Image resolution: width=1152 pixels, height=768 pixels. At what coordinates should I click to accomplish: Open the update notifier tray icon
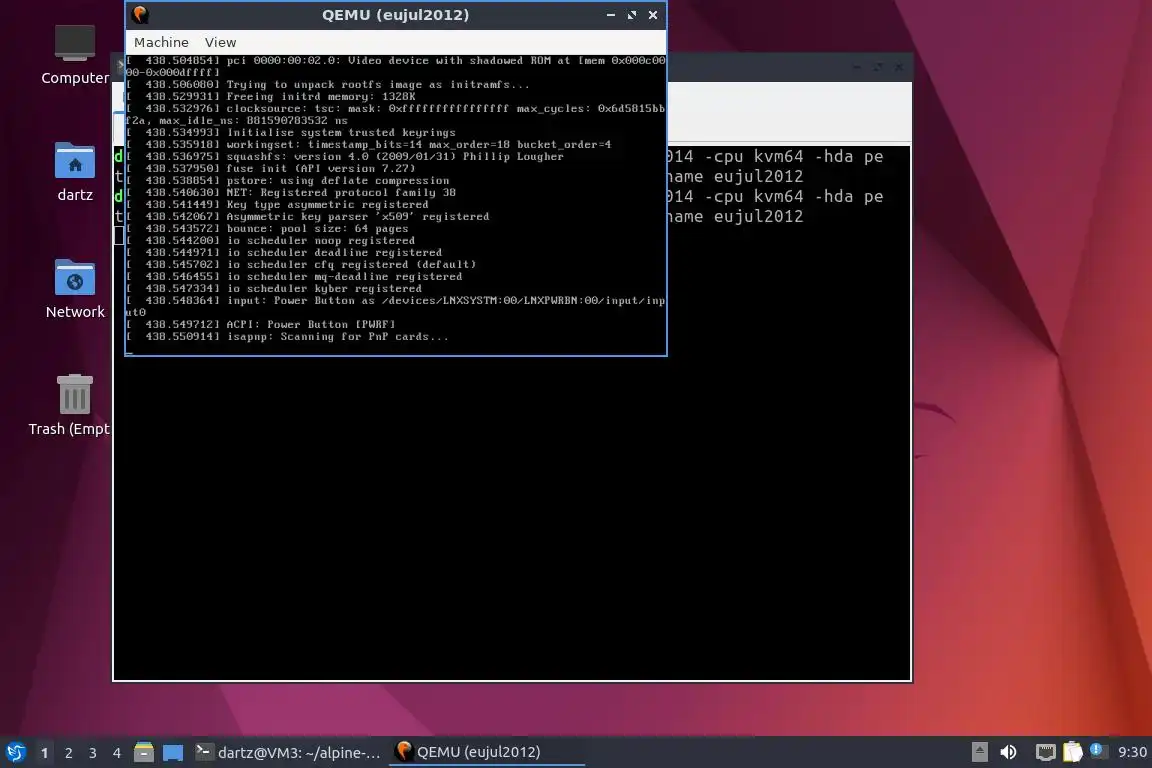pos(1097,750)
